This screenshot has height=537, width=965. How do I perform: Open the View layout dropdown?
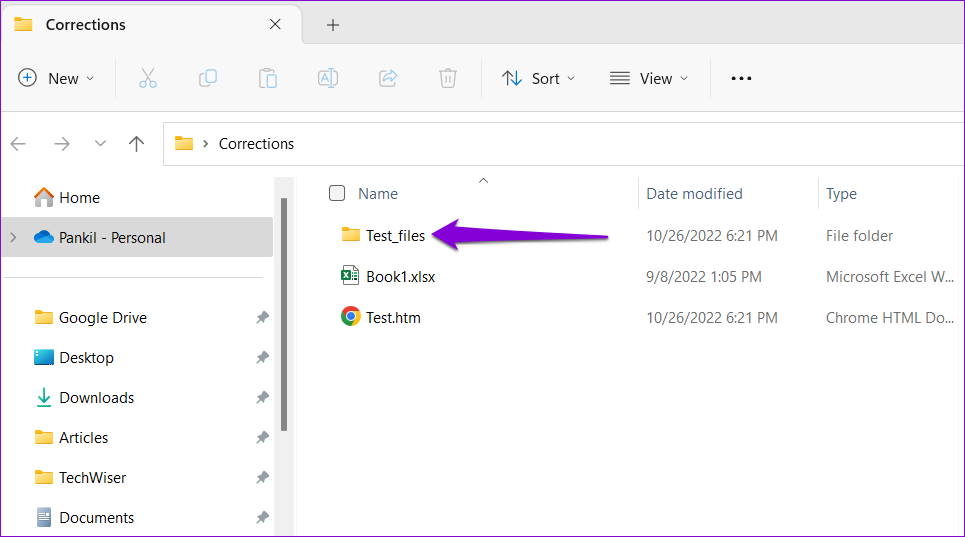click(649, 78)
